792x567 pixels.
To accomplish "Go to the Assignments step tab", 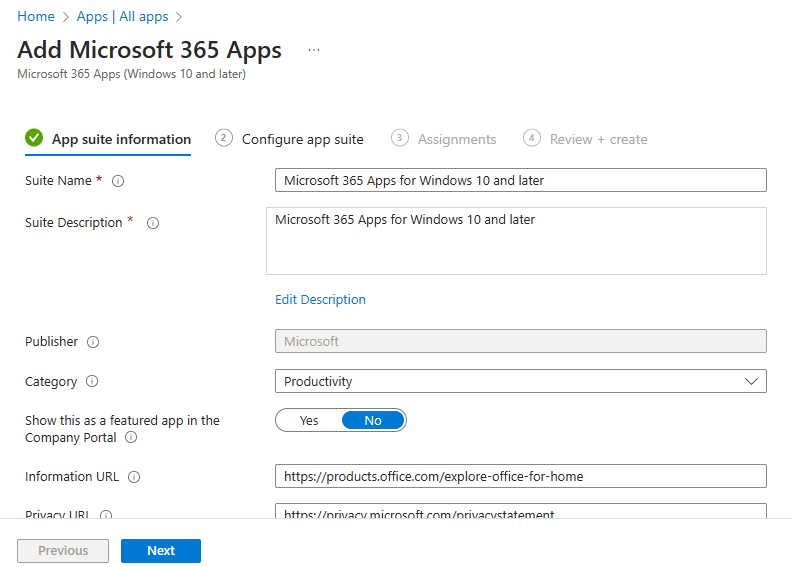I will 456,139.
